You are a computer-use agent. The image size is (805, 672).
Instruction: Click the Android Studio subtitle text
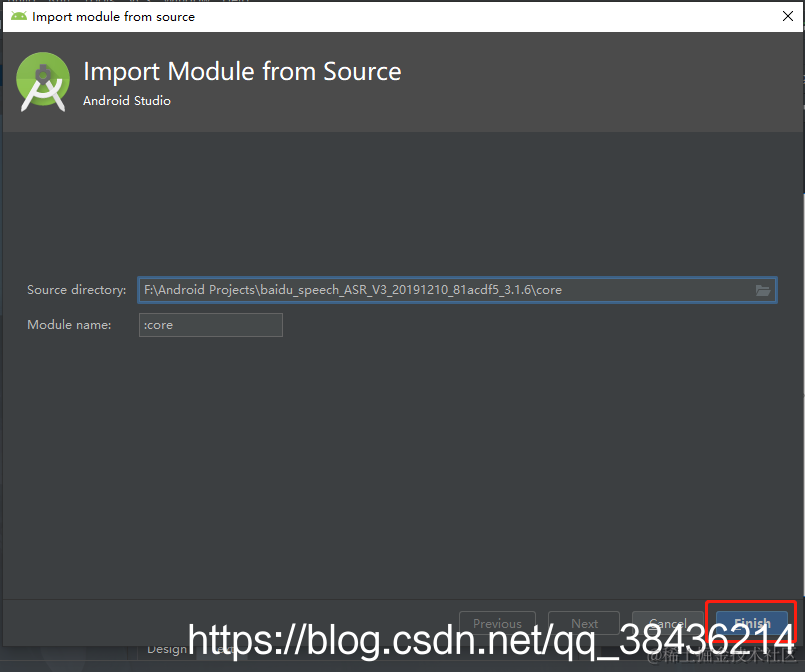[x=127, y=101]
